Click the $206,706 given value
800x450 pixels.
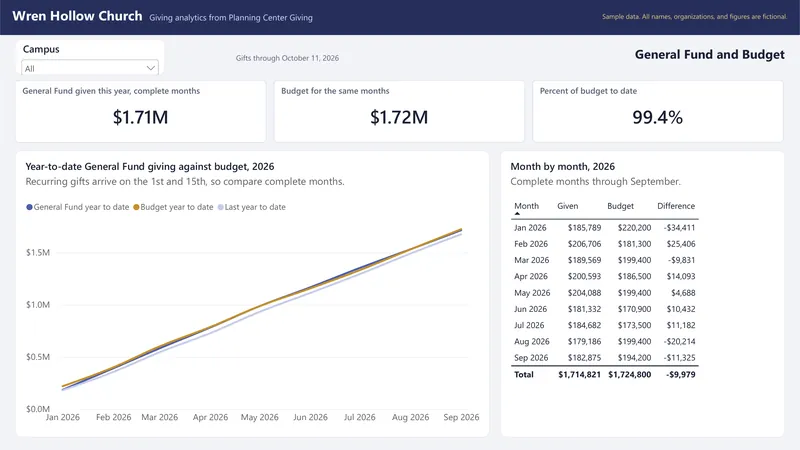coord(584,244)
